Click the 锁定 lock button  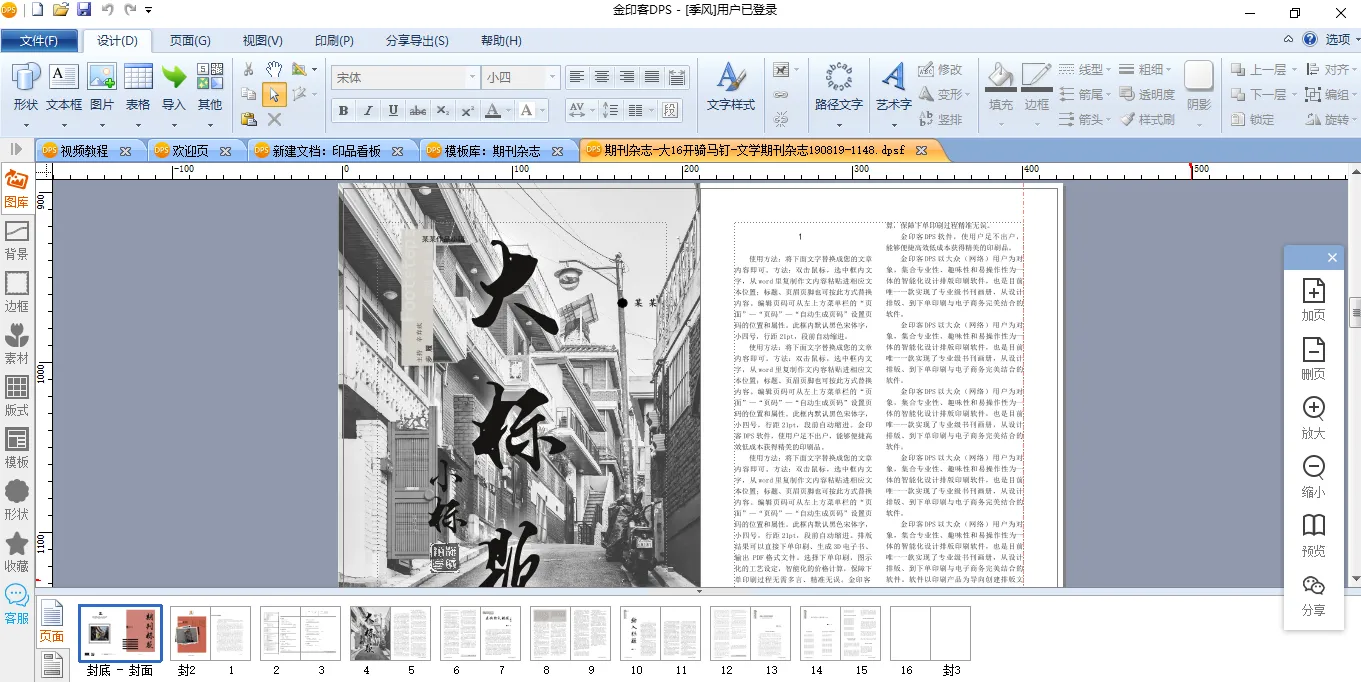(x=1252, y=119)
